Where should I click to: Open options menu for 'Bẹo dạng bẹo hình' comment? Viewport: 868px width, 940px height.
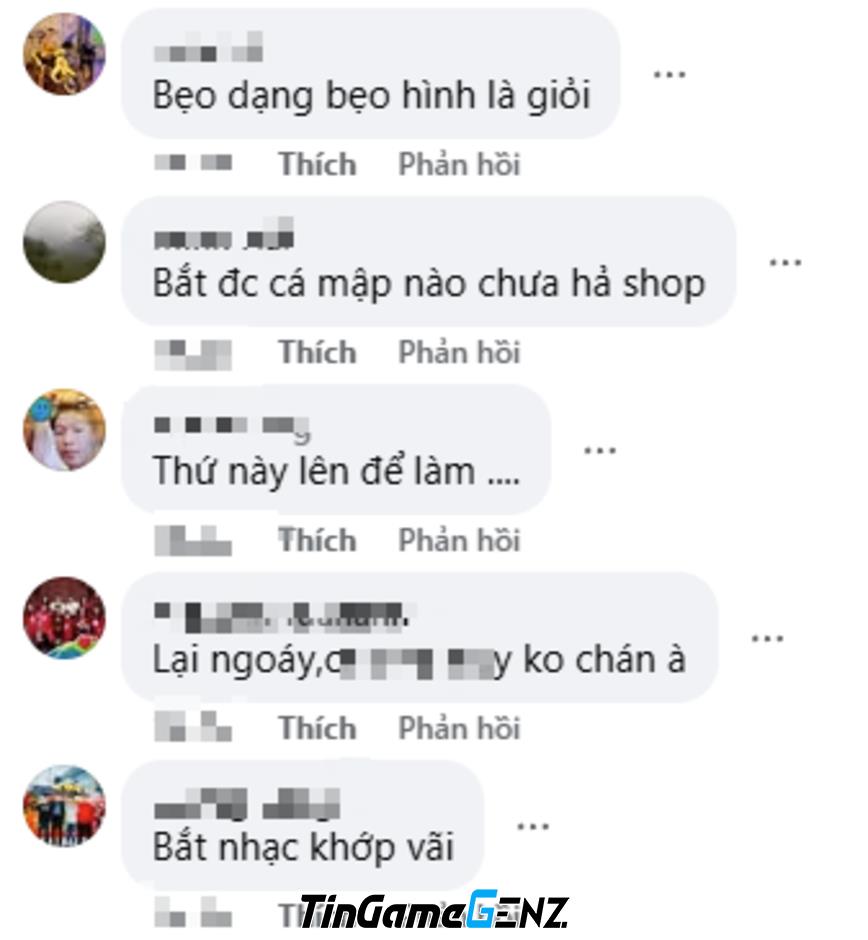point(669,75)
